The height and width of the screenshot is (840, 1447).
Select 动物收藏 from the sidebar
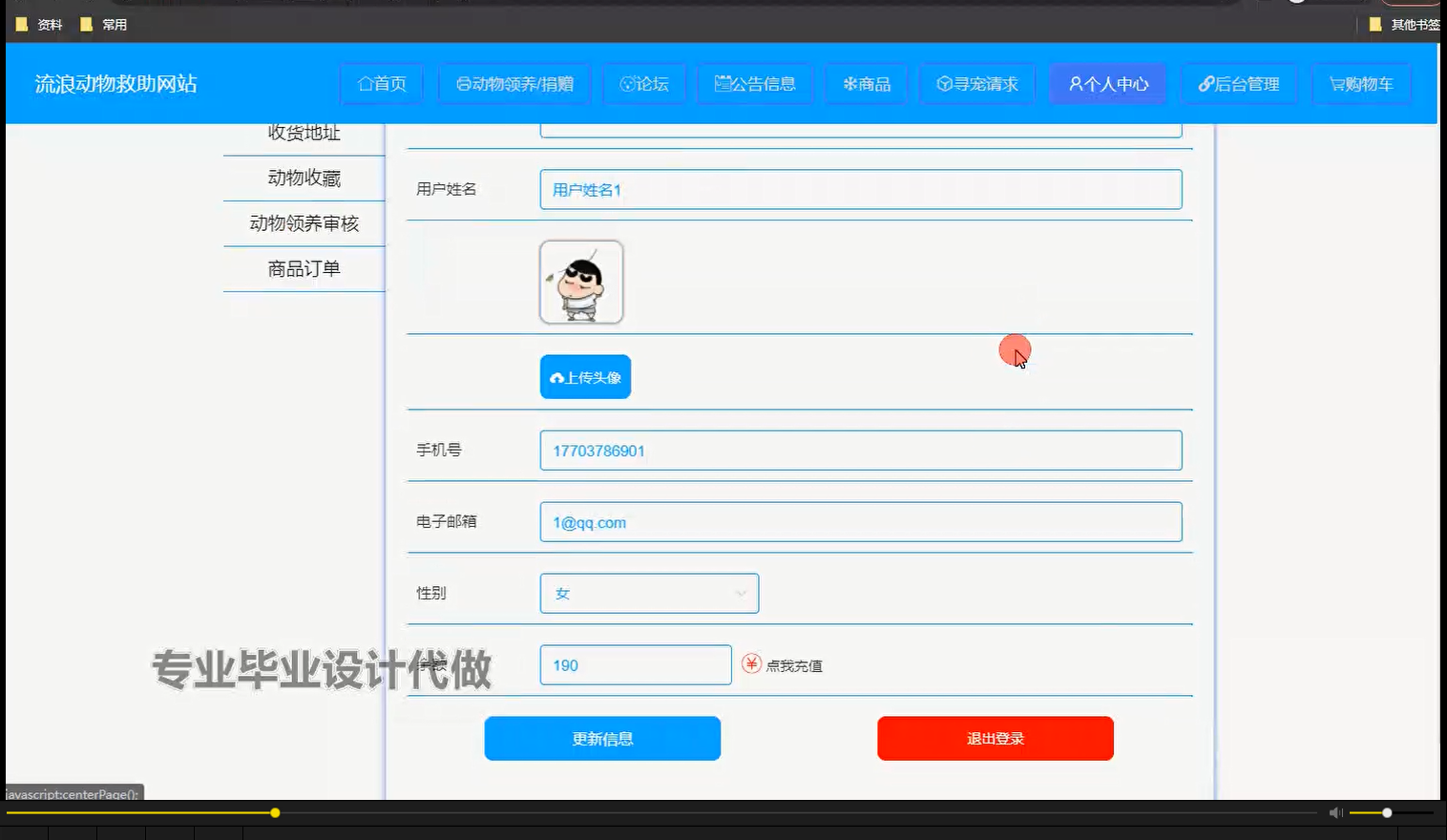(x=304, y=178)
